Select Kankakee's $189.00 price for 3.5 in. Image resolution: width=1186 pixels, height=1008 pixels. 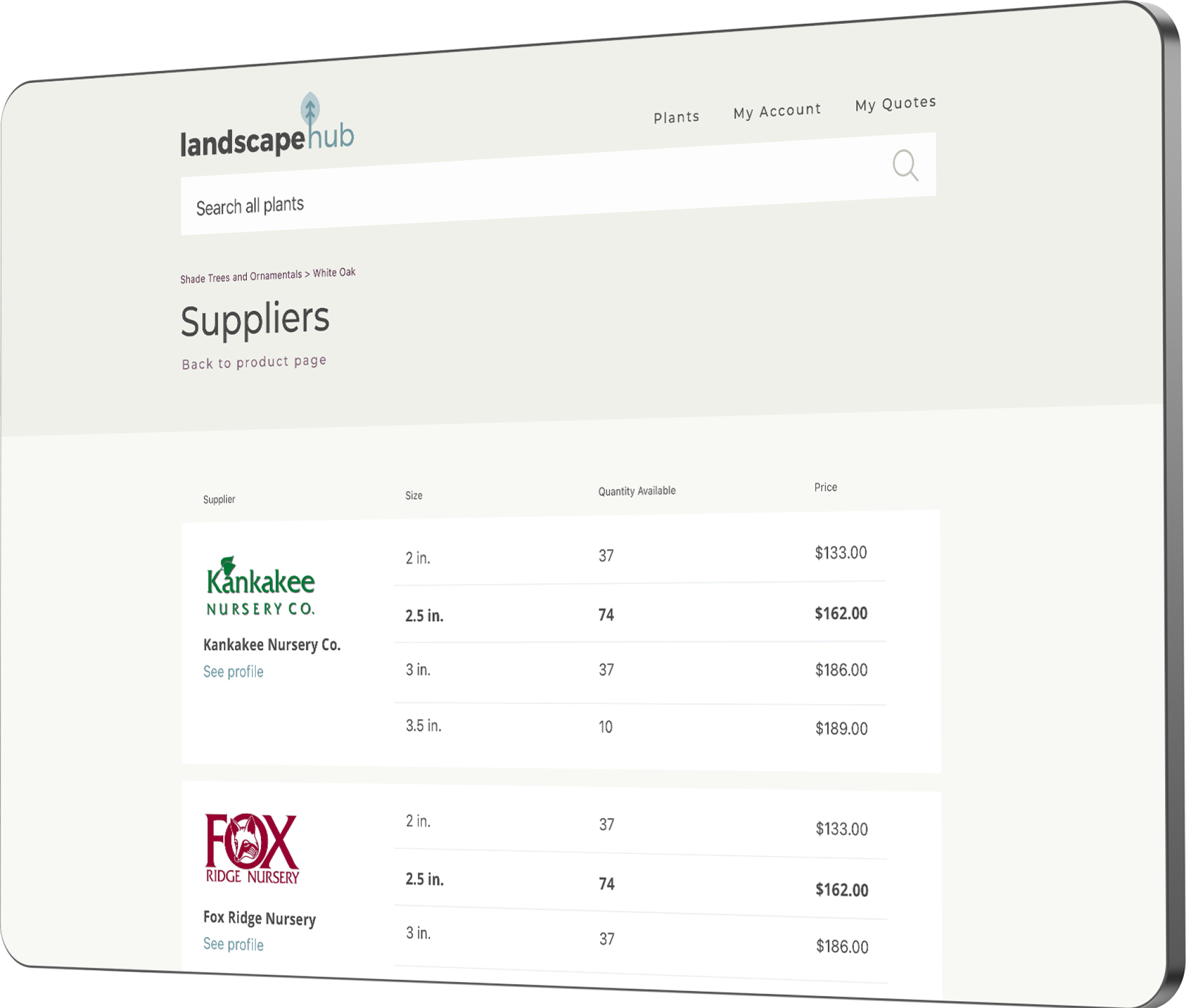[x=841, y=728]
